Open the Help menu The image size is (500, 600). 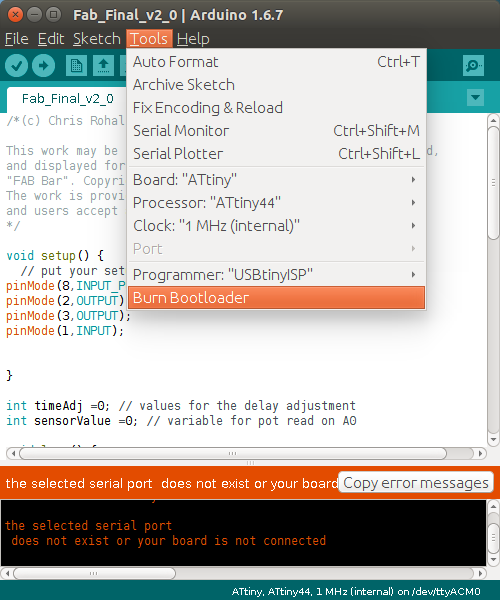[193, 39]
